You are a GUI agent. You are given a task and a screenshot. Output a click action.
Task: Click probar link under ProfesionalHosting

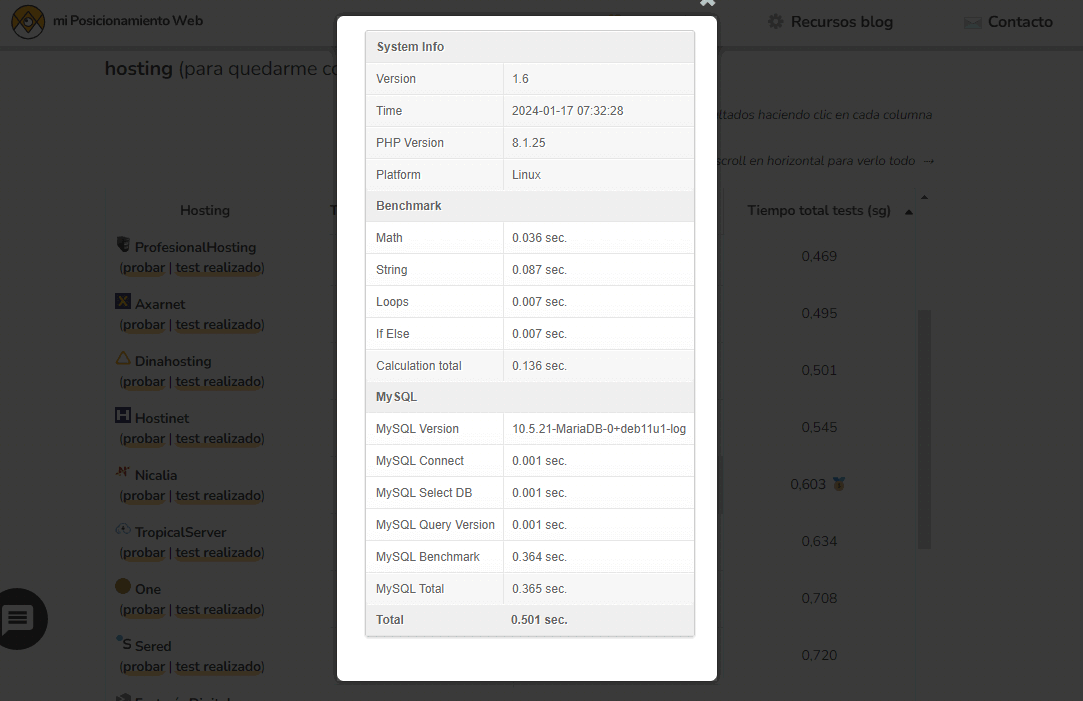144,267
